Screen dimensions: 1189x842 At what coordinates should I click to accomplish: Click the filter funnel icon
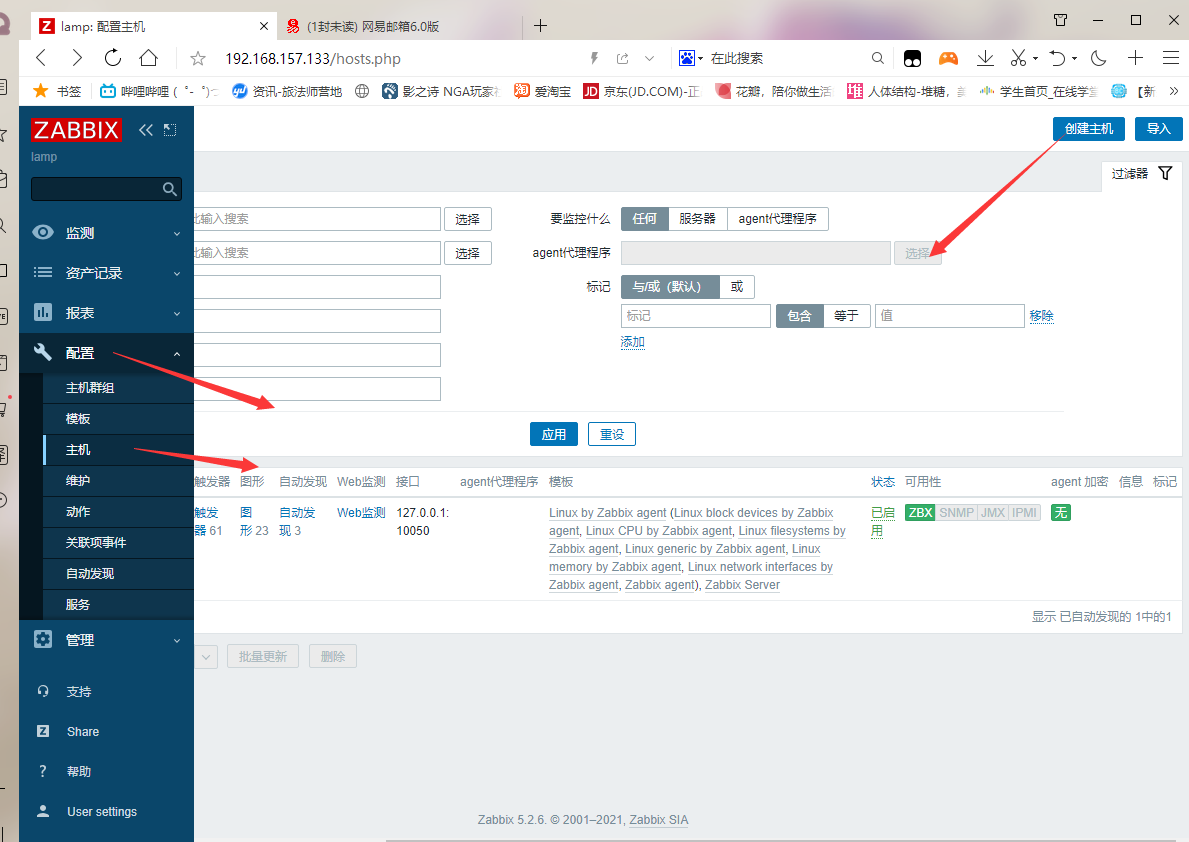point(1165,173)
